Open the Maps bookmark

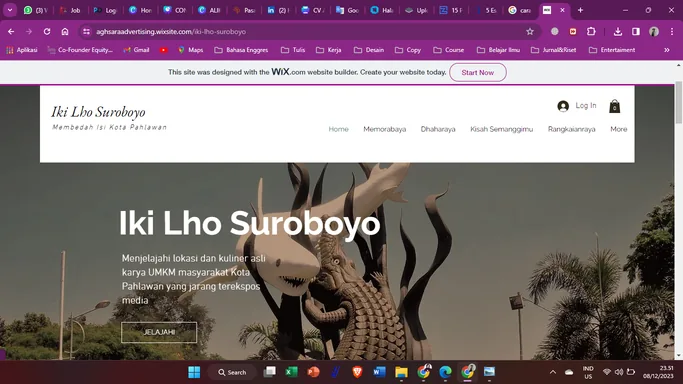tap(191, 50)
